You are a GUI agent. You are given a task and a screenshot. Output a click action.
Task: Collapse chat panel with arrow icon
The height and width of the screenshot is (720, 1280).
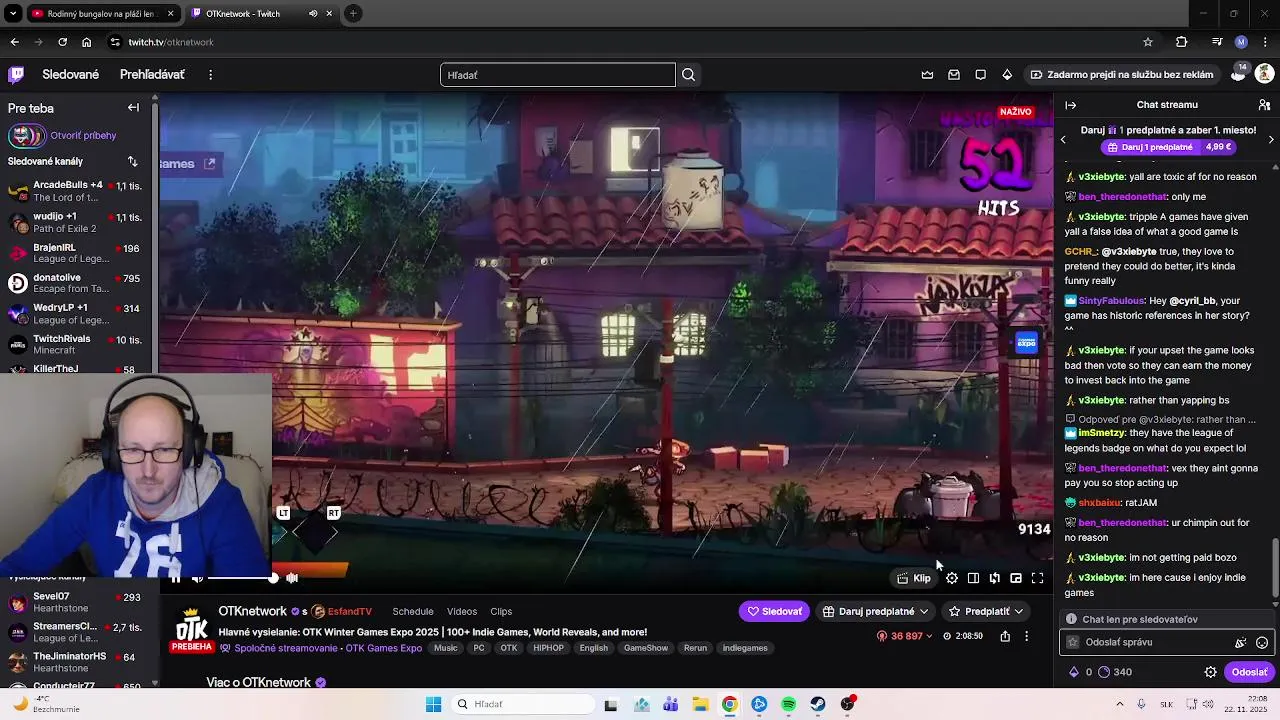pyautogui.click(x=1070, y=105)
